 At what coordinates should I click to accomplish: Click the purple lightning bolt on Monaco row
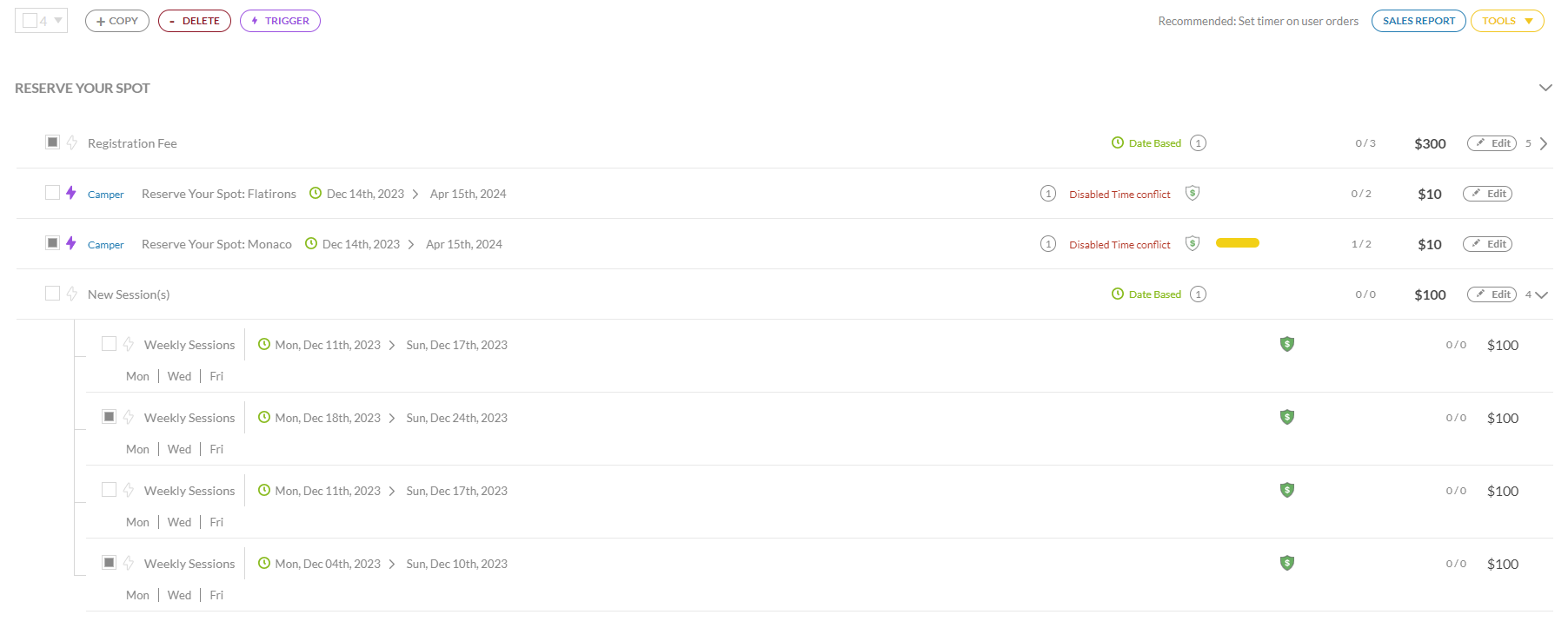point(71,243)
